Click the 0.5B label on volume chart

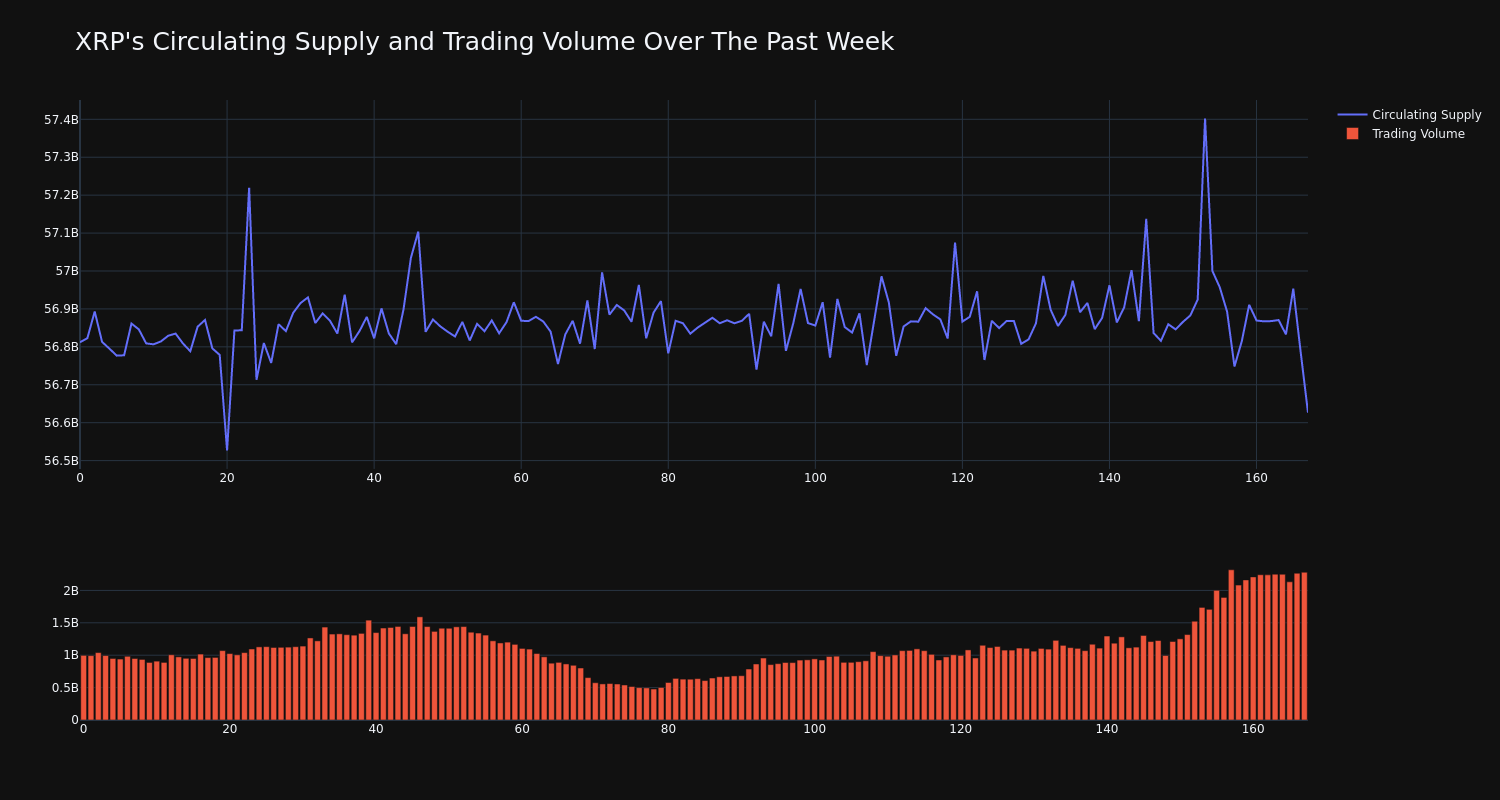coord(63,688)
